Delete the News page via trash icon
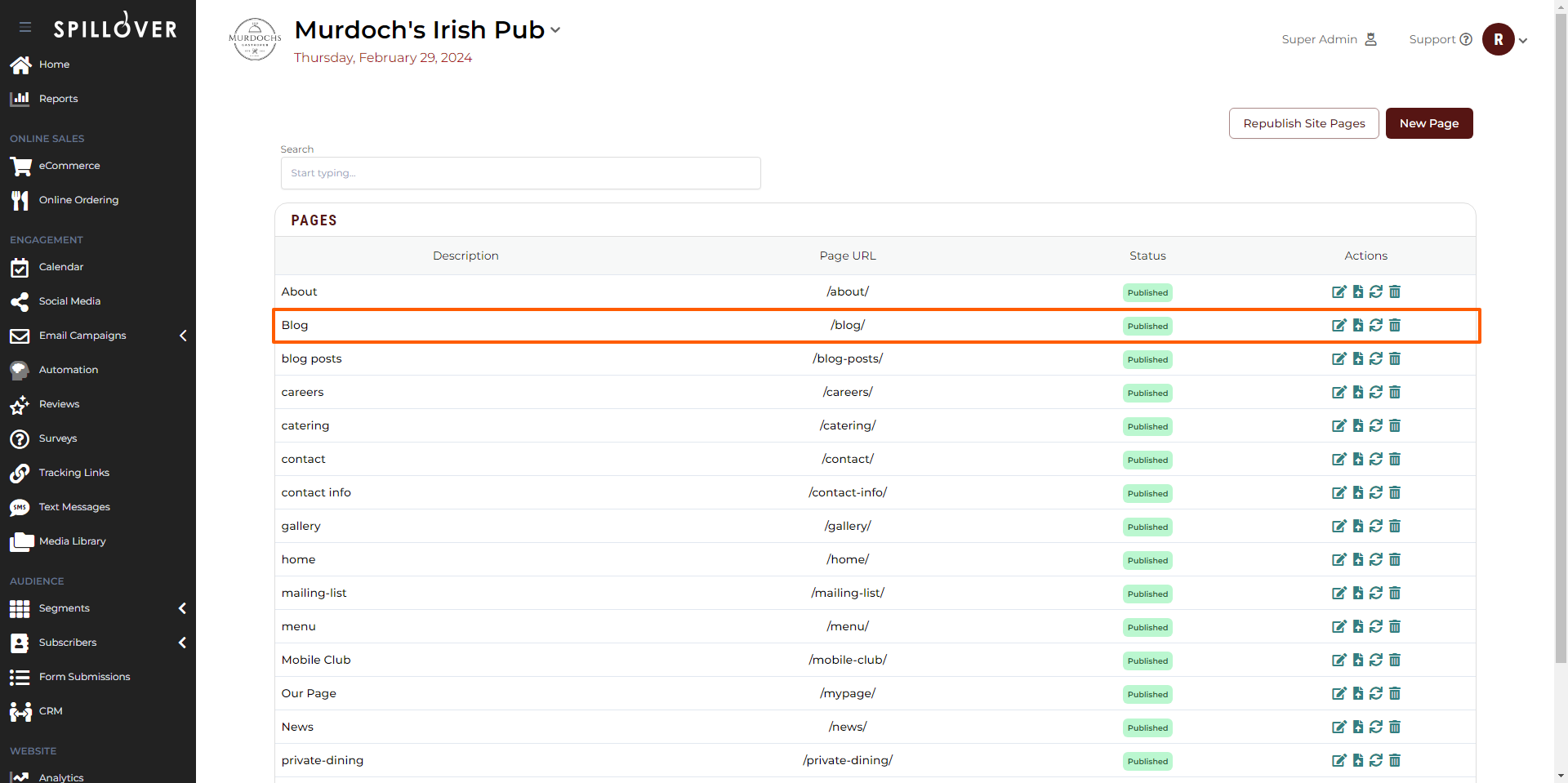 coord(1395,727)
